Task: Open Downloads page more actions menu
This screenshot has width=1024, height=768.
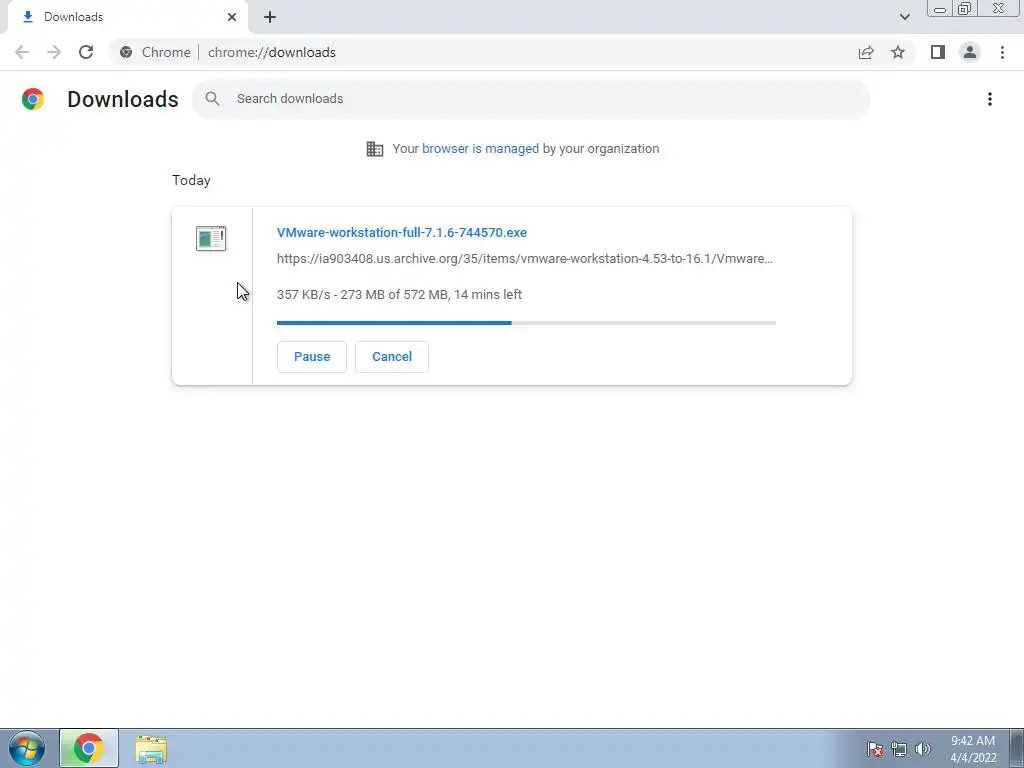Action: coord(990,99)
